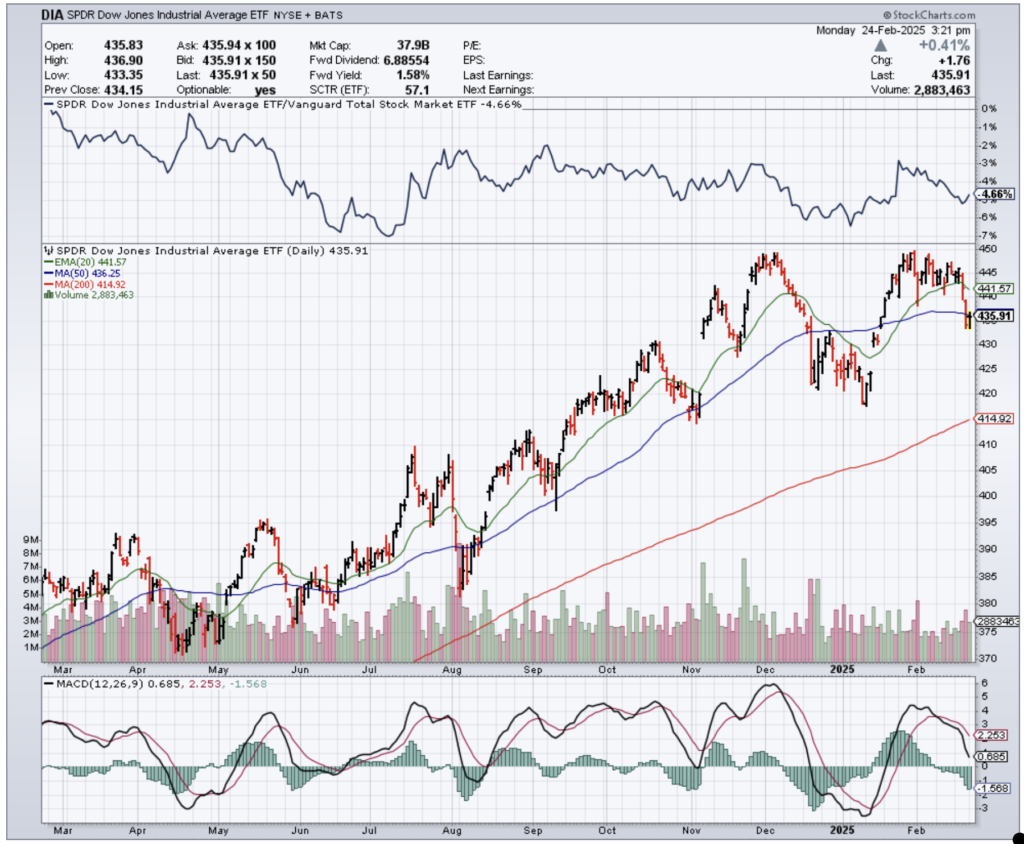1024x844 pixels.
Task: Select the Mkt Cap value 37.9B
Action: coord(413,45)
